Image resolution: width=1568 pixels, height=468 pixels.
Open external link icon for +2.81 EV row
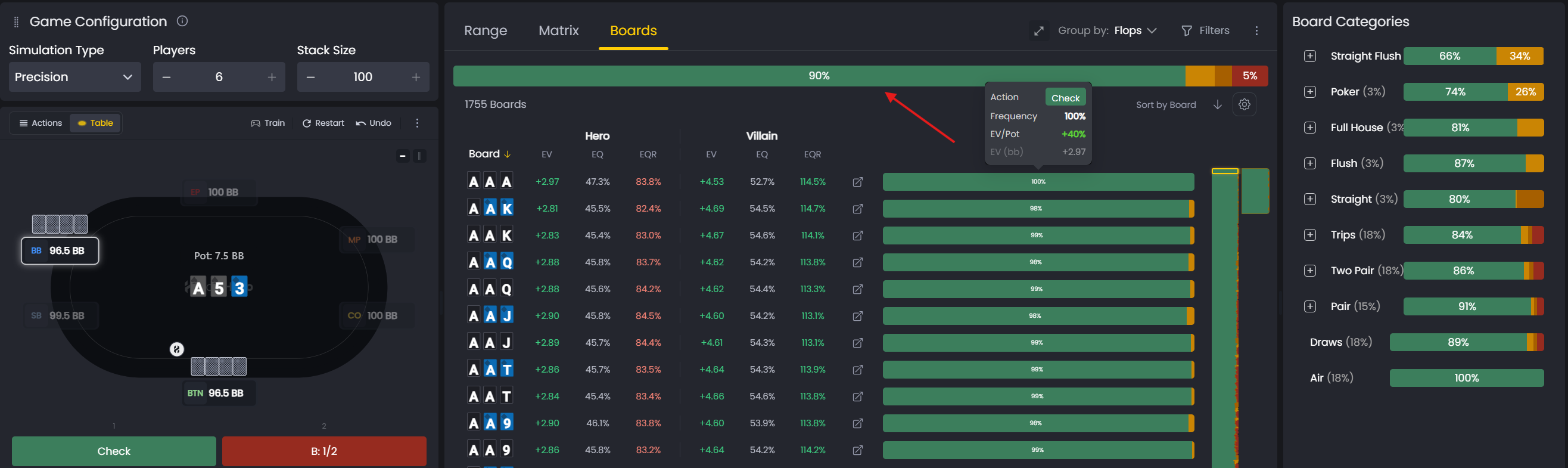point(858,209)
